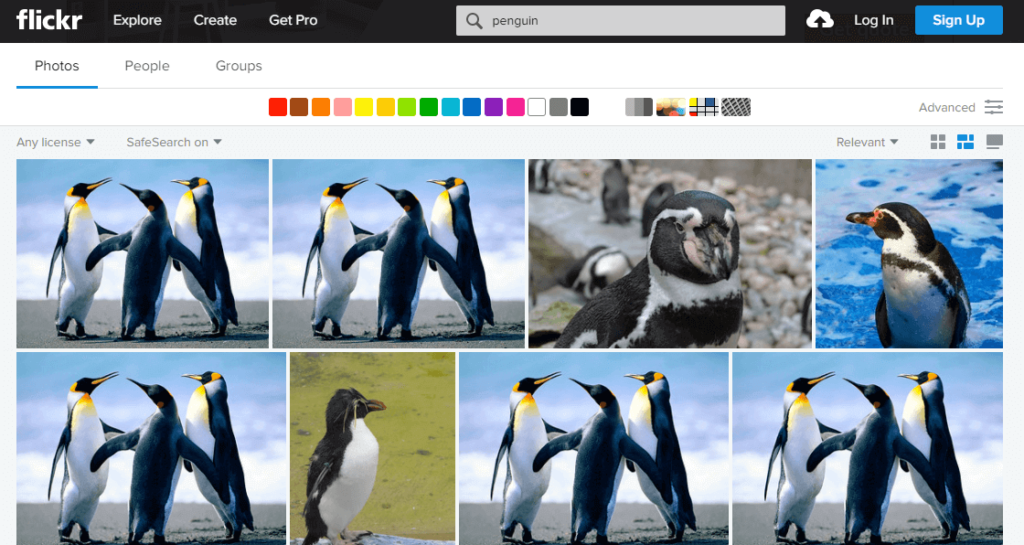This screenshot has width=1024, height=545.
Task: Click the Advanced search link
Action: click(x=947, y=108)
